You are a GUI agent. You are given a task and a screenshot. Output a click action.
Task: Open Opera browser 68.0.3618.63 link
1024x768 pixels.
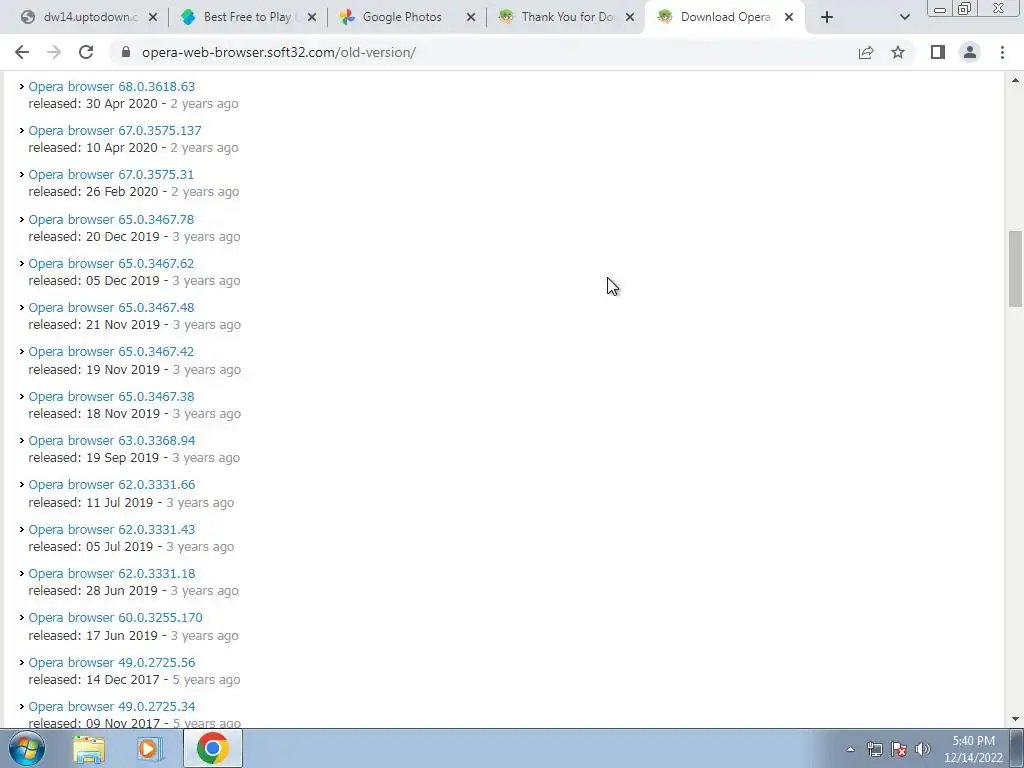(112, 86)
